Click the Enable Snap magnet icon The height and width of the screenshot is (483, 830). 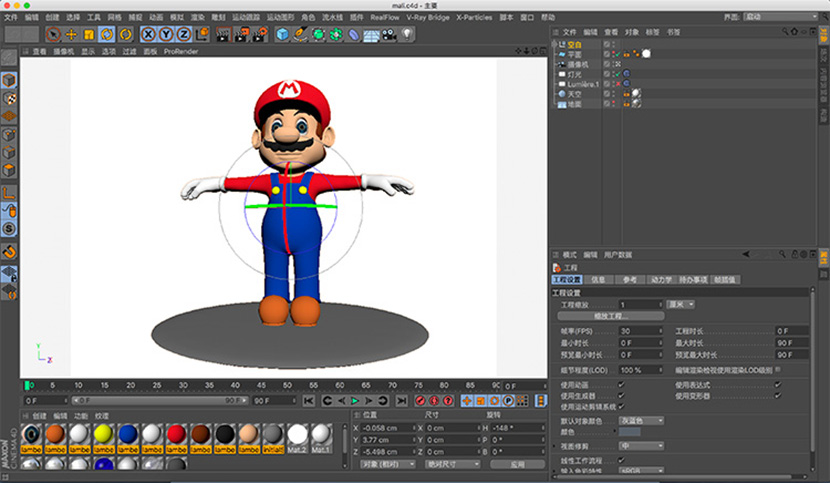[9, 252]
